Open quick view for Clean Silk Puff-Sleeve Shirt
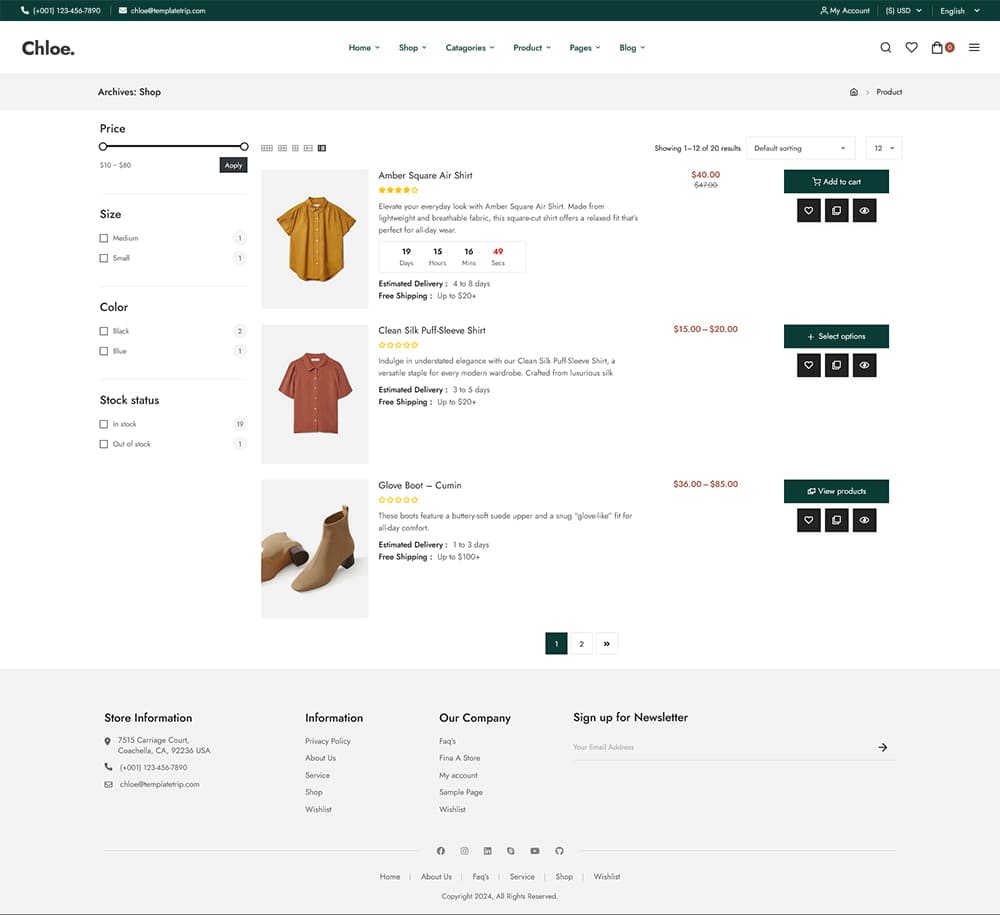 click(864, 365)
